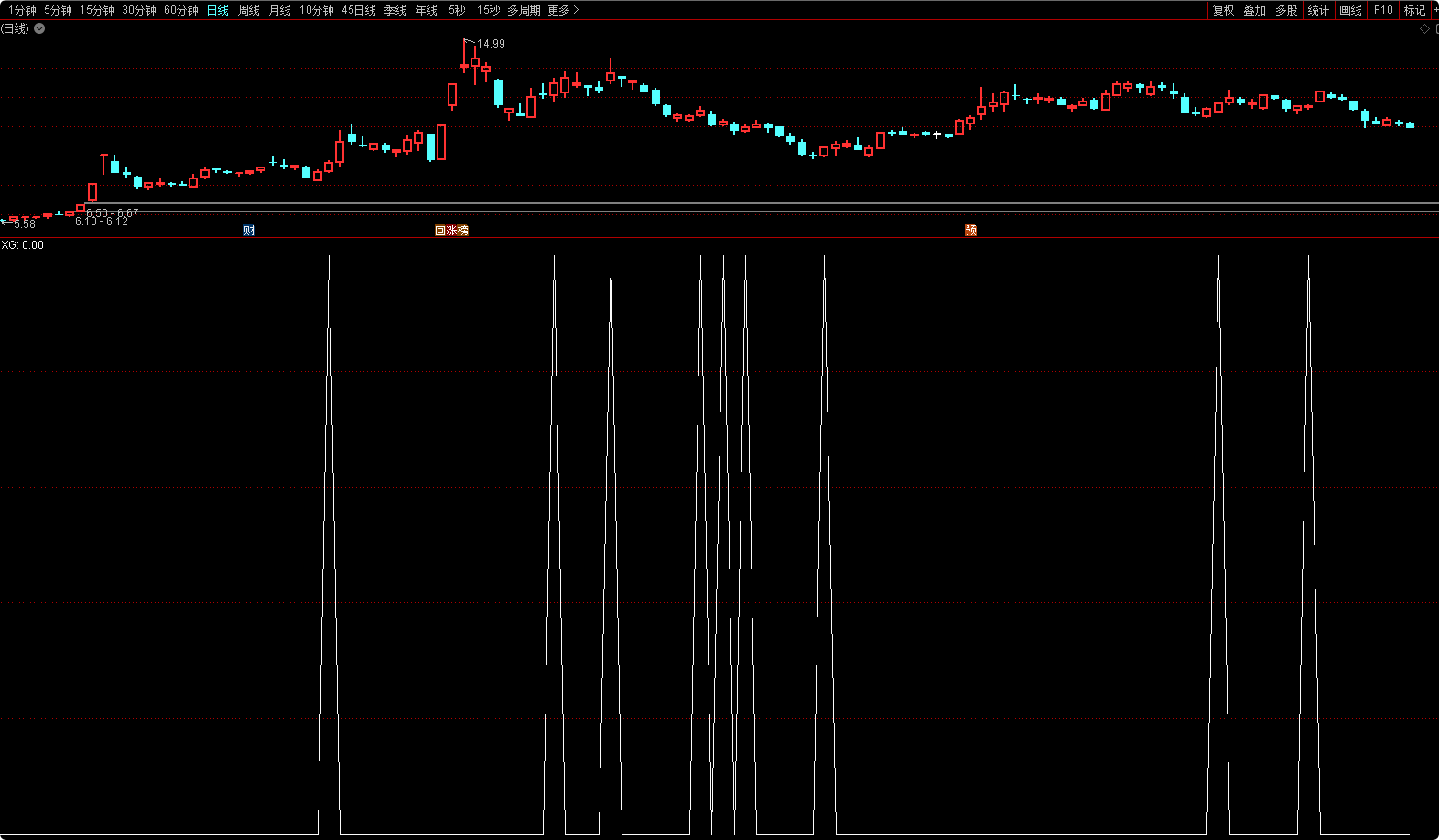Open the 多周期 multi-period view
The height and width of the screenshot is (840, 1439).
524,10
